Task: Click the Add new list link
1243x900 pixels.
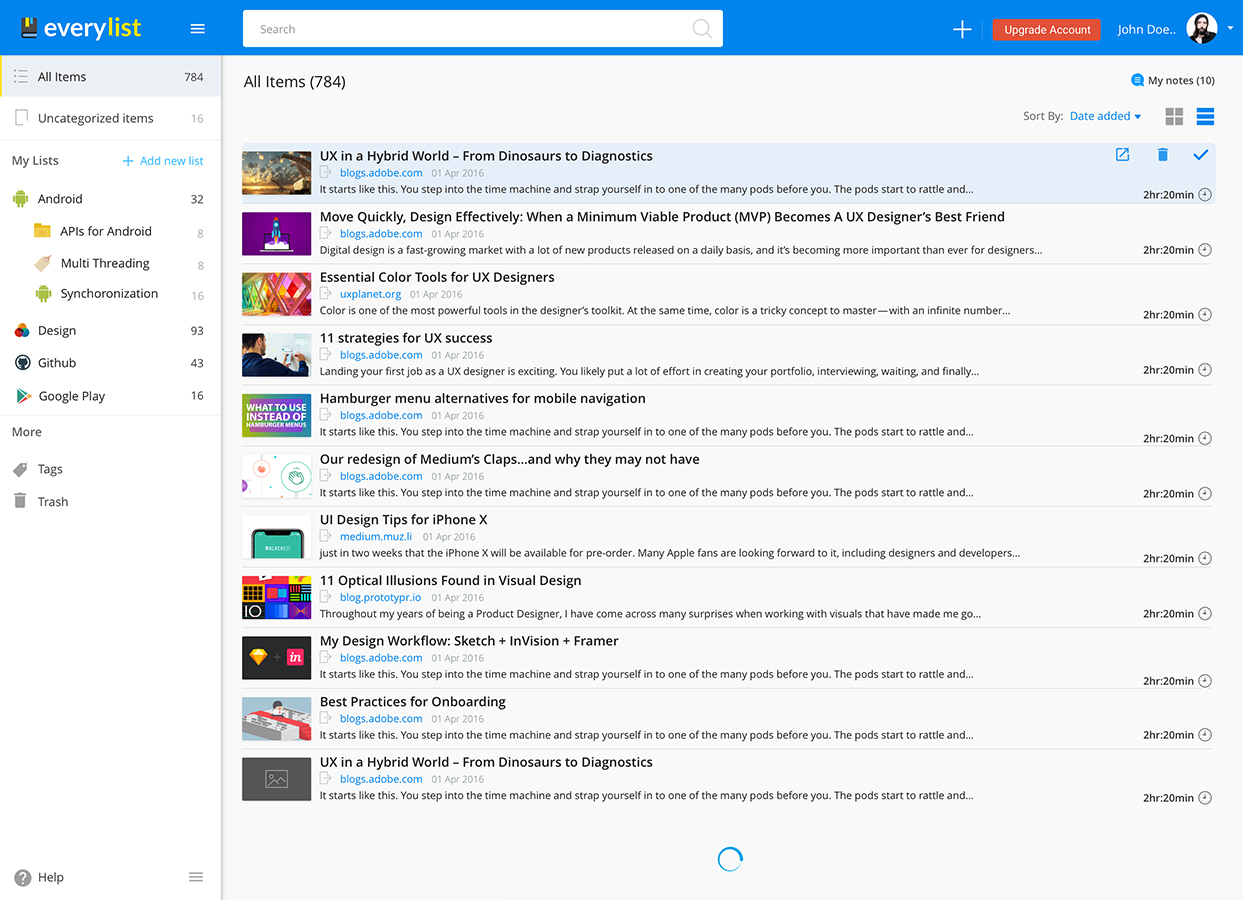Action: coord(163,161)
